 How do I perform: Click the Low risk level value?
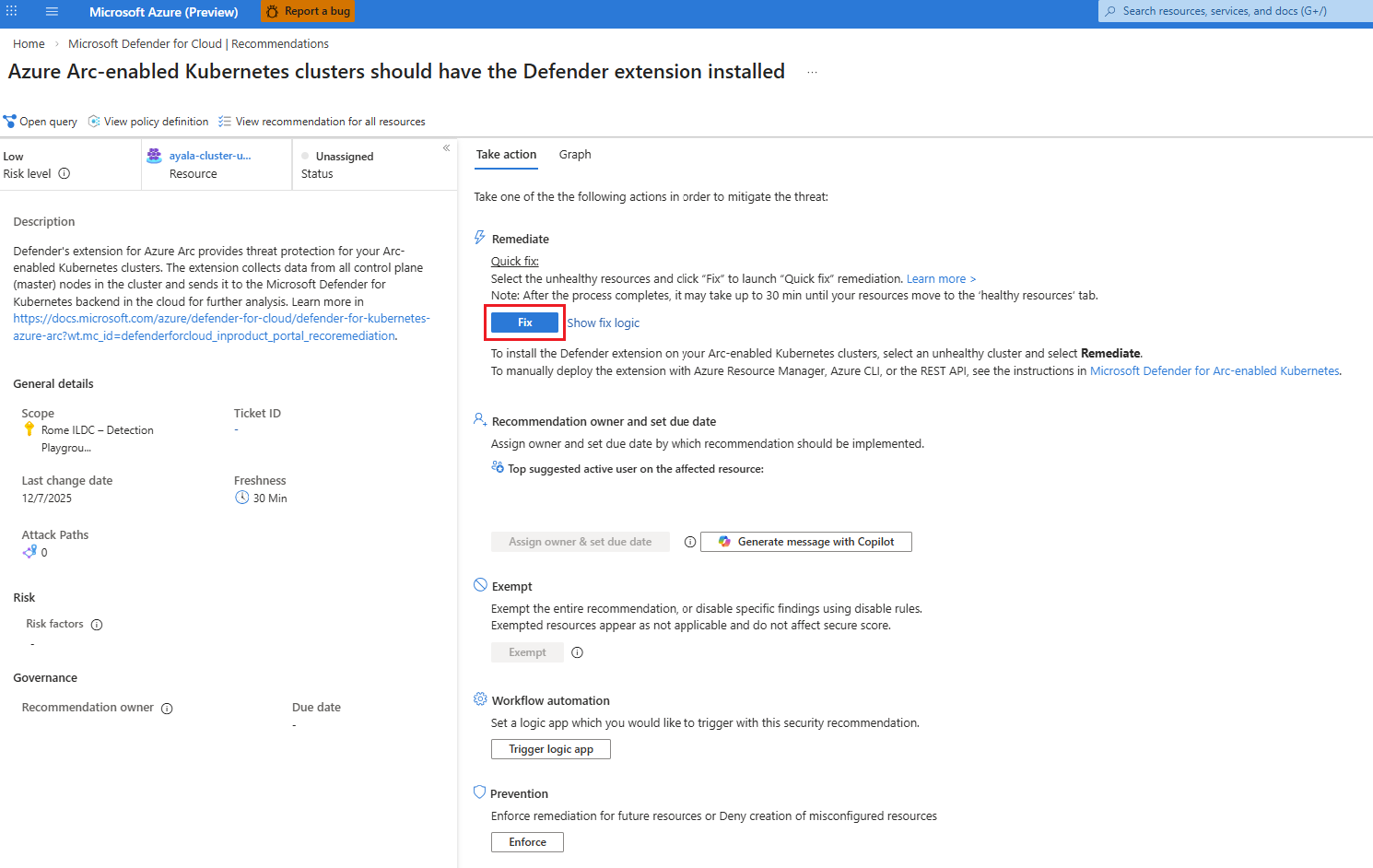pyautogui.click(x=13, y=157)
